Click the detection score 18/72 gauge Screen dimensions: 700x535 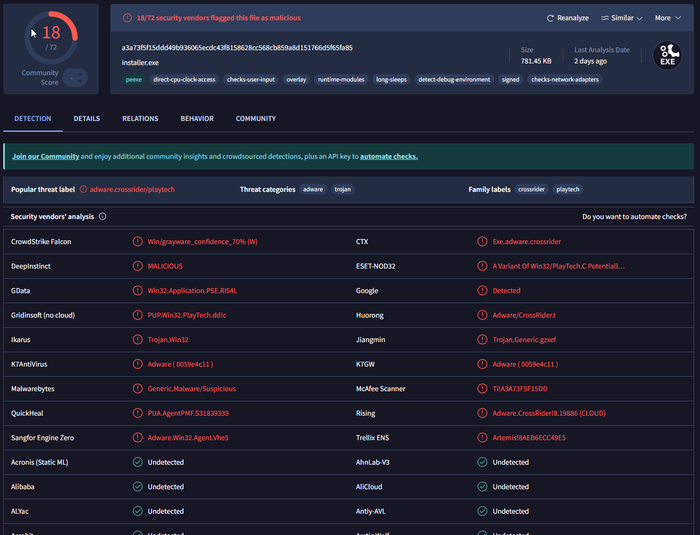pyautogui.click(x=51, y=38)
